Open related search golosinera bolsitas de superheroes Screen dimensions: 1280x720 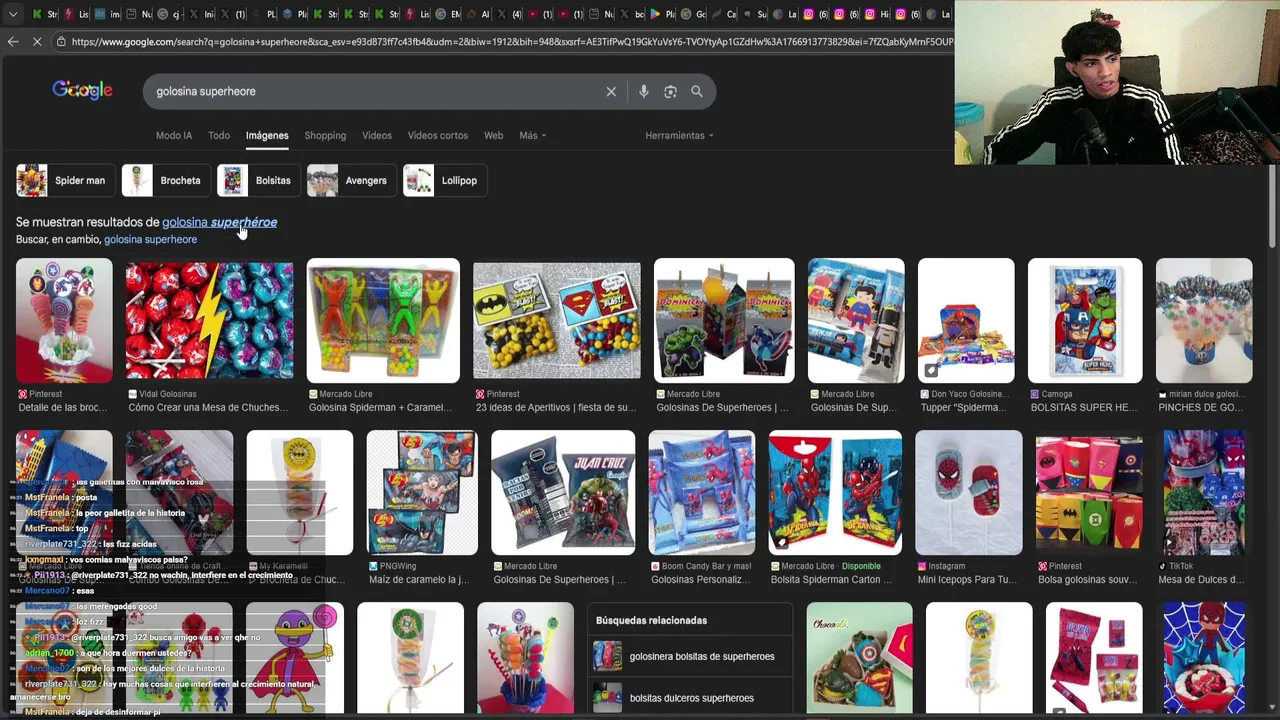tap(691, 656)
